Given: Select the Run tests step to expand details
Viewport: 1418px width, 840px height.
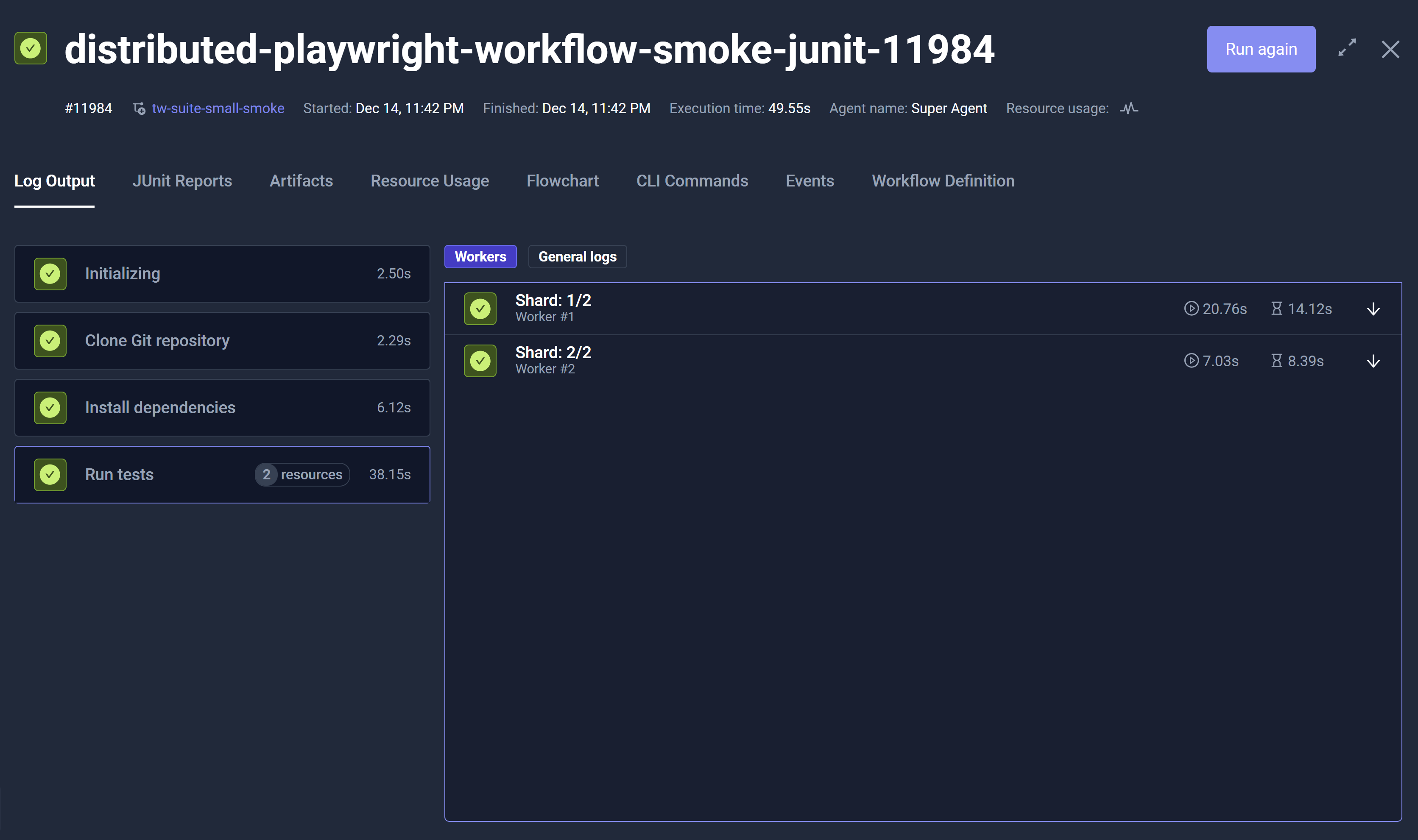Looking at the screenshot, I should pyautogui.click(x=170, y=474).
